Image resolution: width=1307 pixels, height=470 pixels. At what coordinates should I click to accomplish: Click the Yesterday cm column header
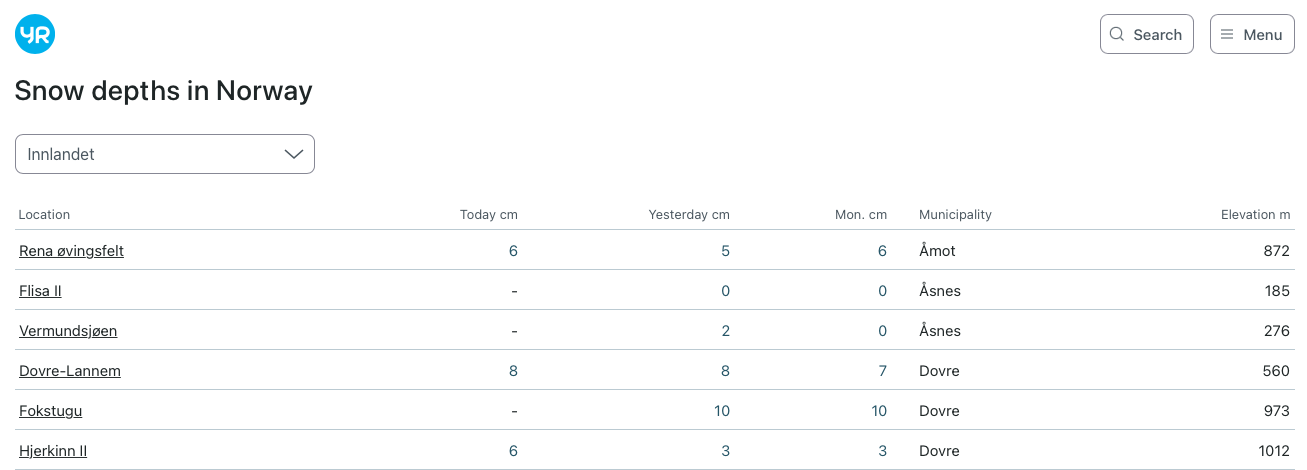[689, 214]
